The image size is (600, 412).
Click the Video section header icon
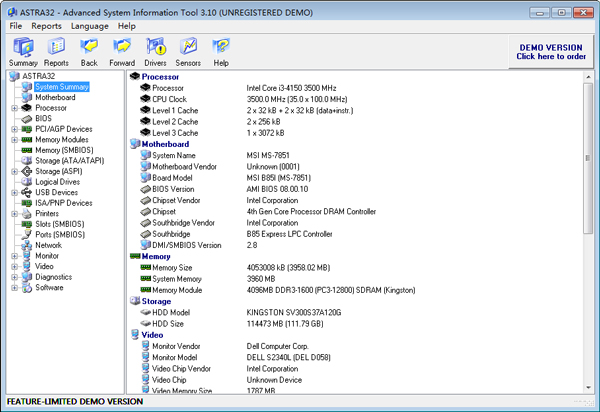point(135,335)
